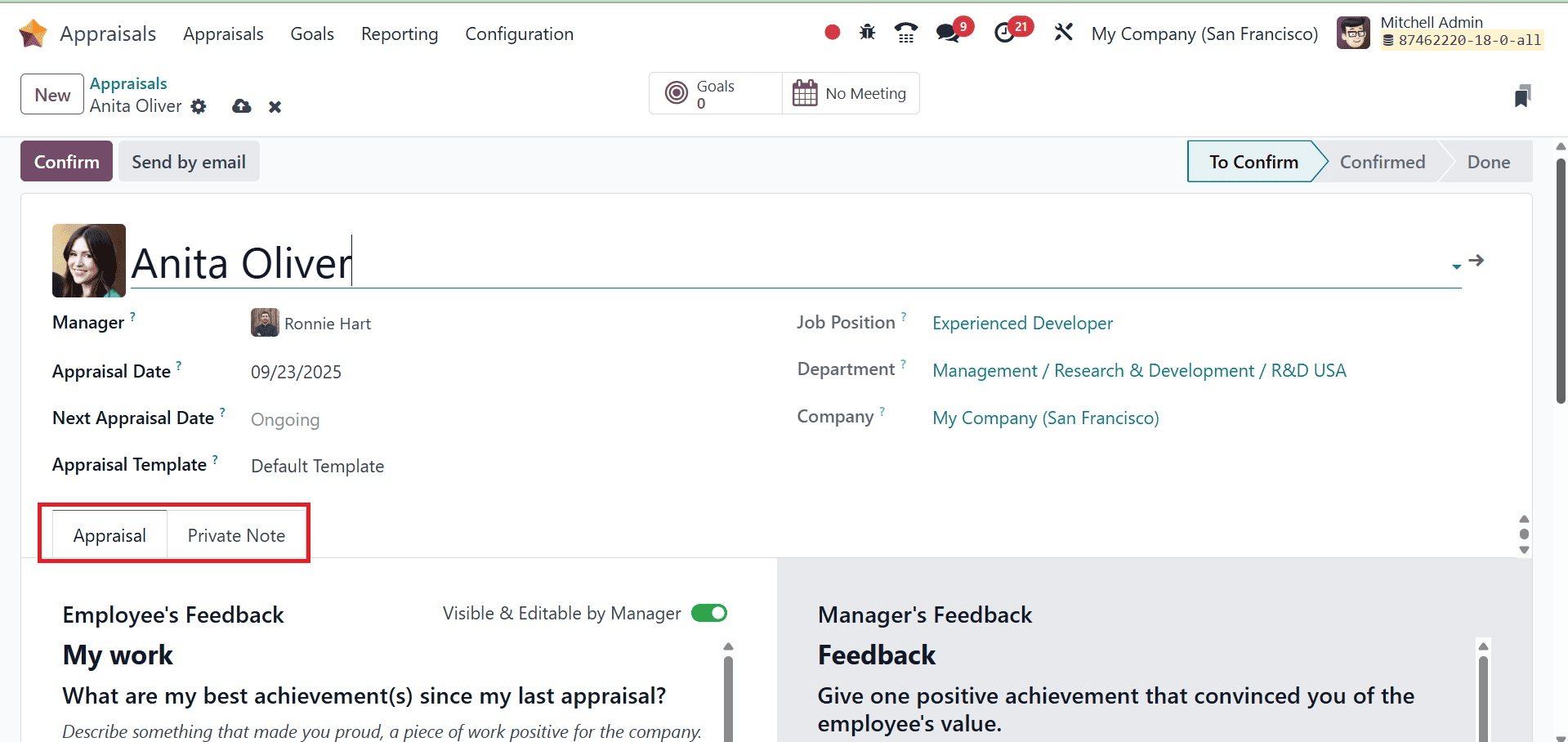Click the Appraisals app title

108,34
